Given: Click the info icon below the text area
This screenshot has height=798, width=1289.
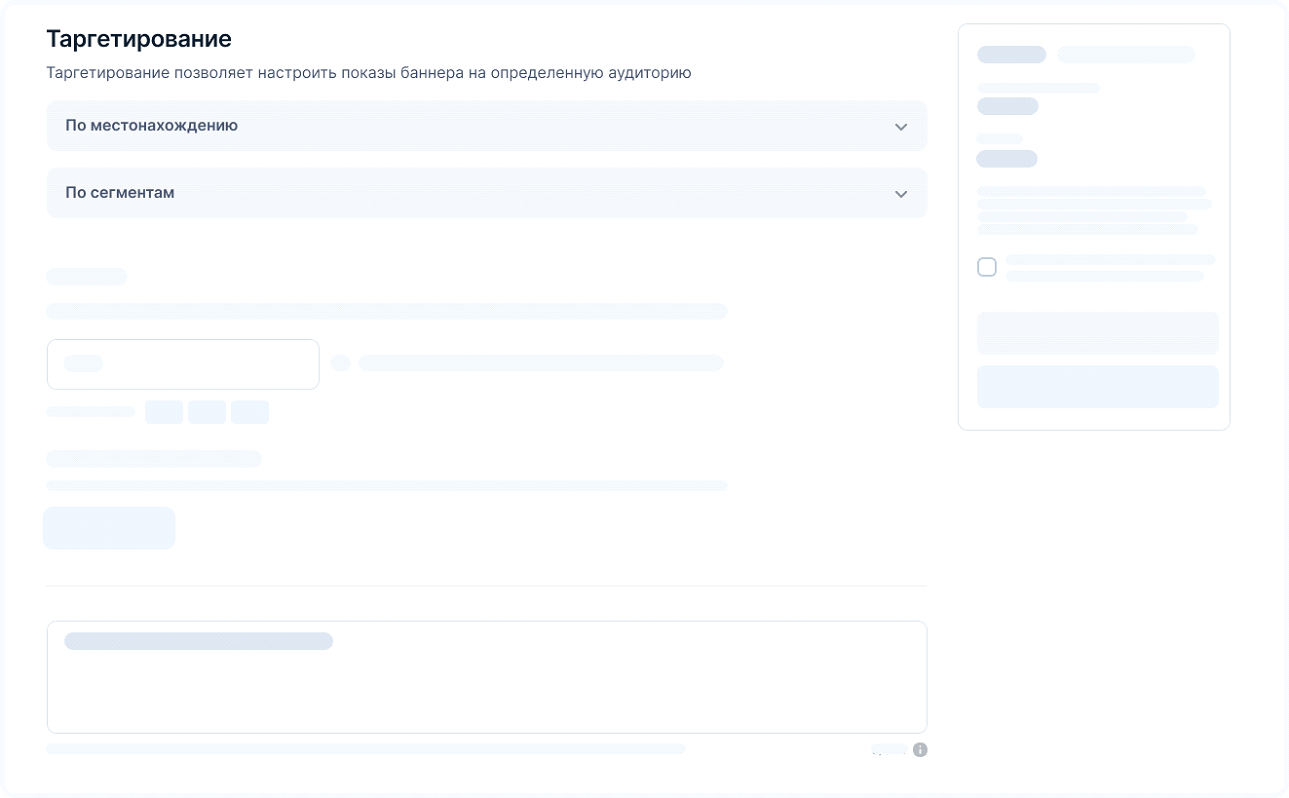Looking at the screenshot, I should click(920, 749).
